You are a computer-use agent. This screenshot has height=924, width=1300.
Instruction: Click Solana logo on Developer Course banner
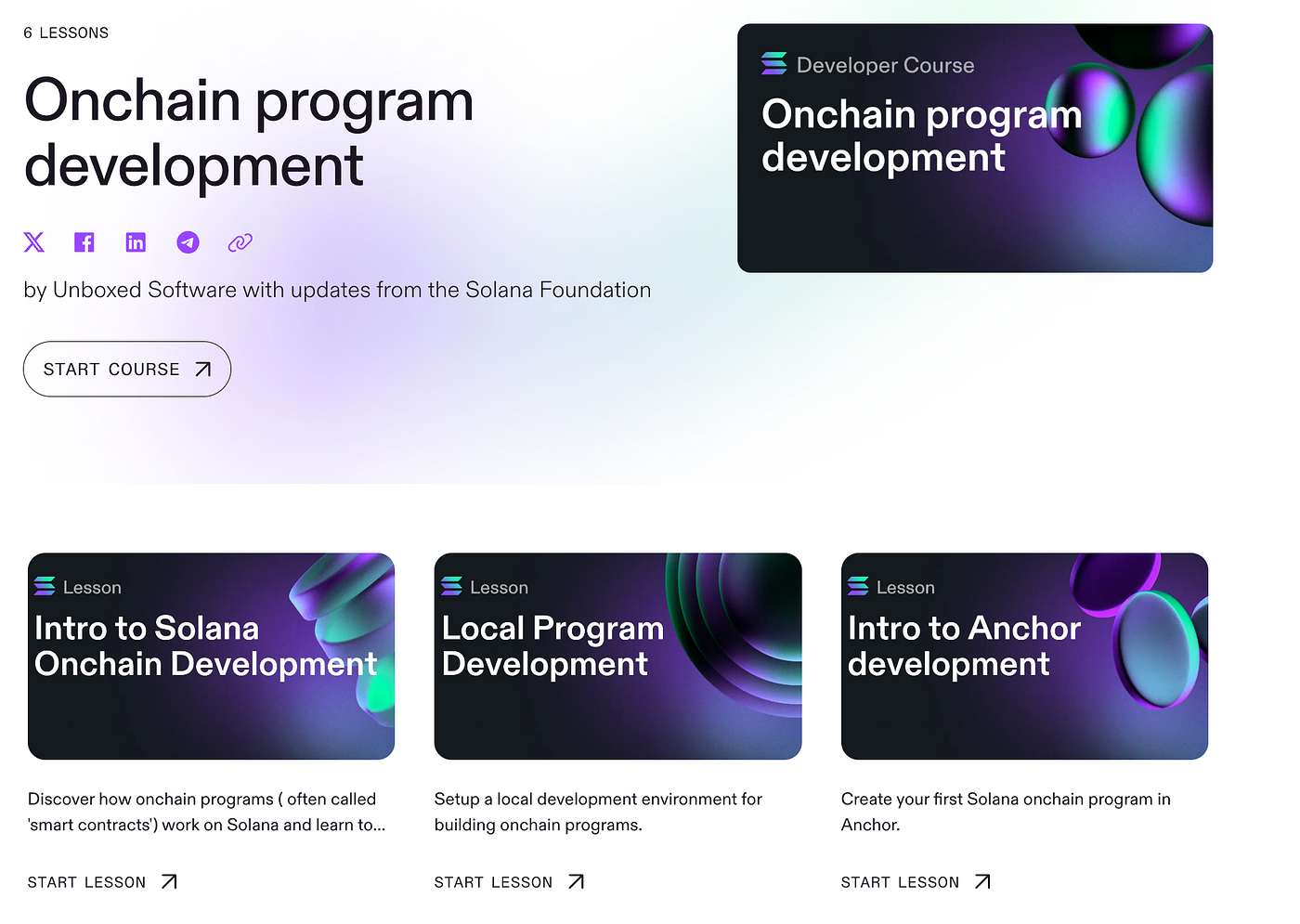pos(773,63)
